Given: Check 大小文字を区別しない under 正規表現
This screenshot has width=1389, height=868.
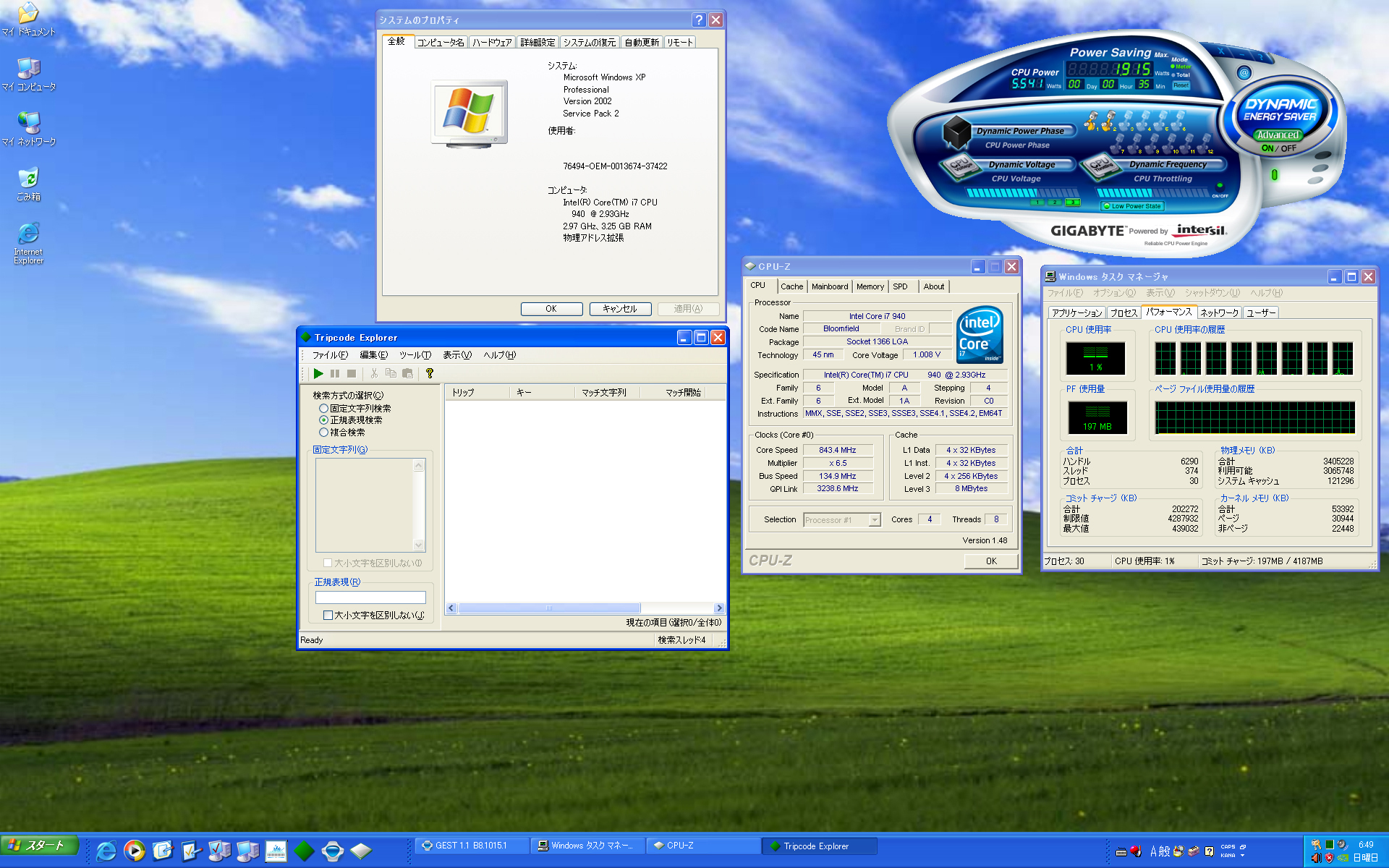Looking at the screenshot, I should [x=328, y=616].
